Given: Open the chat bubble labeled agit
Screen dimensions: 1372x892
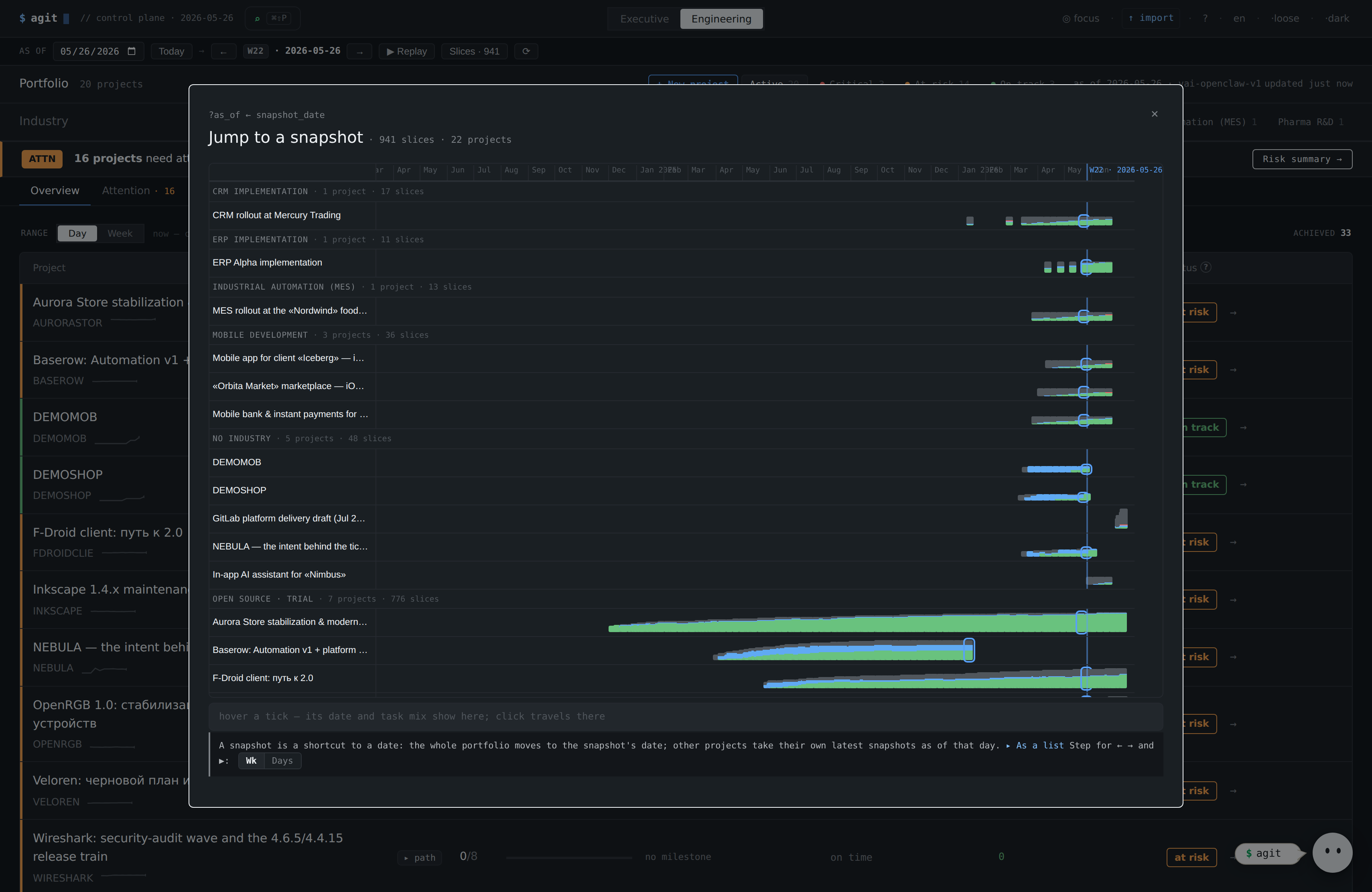Looking at the screenshot, I should pyautogui.click(x=1268, y=853).
